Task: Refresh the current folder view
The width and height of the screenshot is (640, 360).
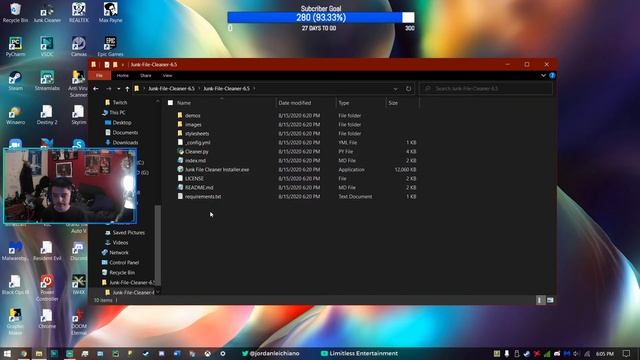Action: 408,89
